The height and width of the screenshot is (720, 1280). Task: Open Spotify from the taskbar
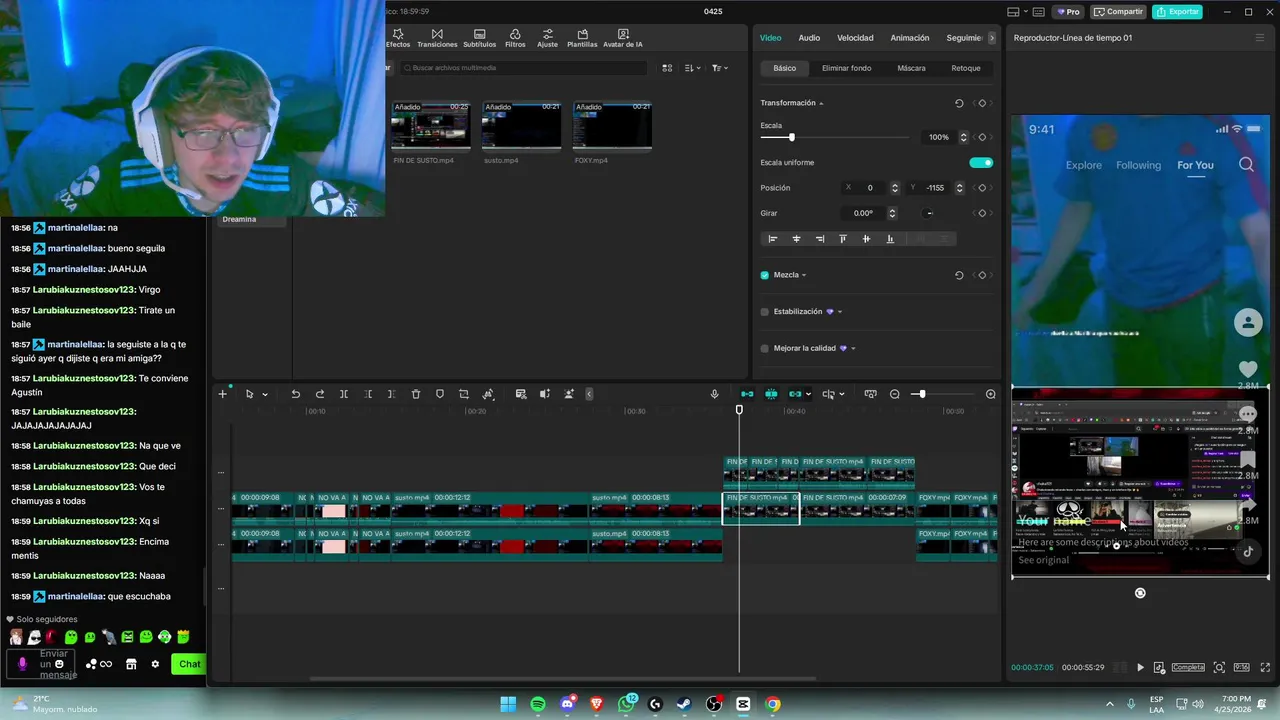point(538,704)
